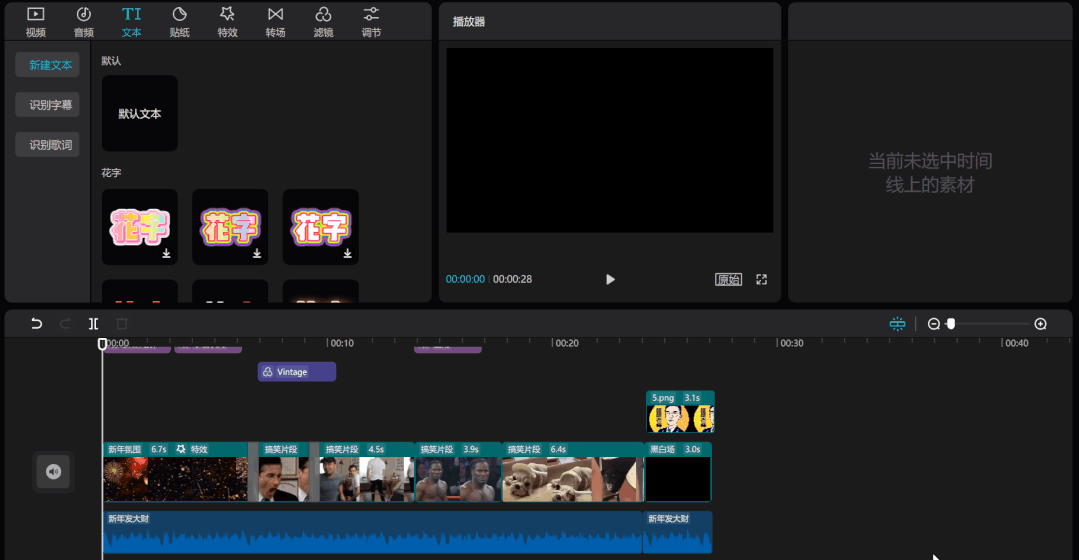Screen dimensions: 1079x560
Task: Select the 文本 (Text) tab
Action: (131, 21)
